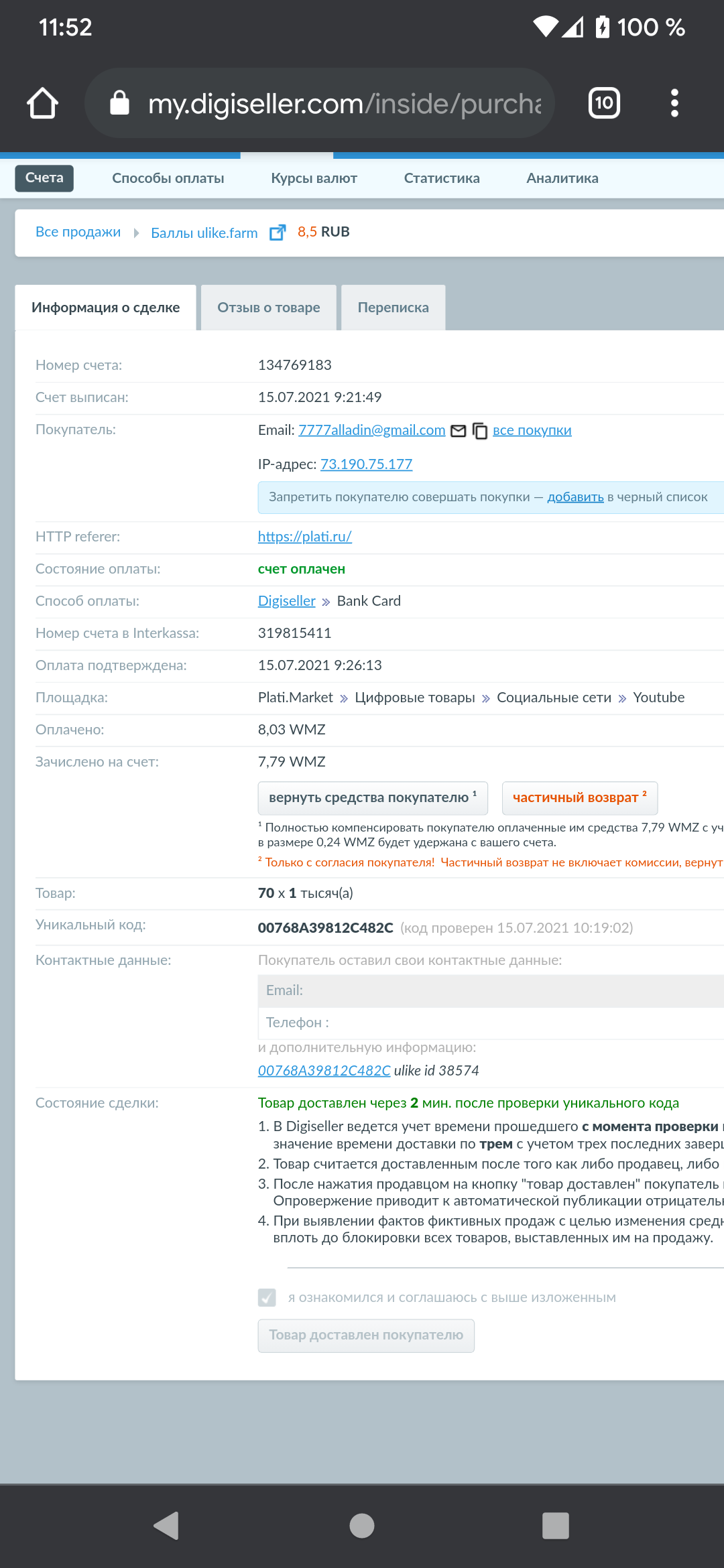
Task: Tap Android recent apps square button
Action: click(x=556, y=1526)
